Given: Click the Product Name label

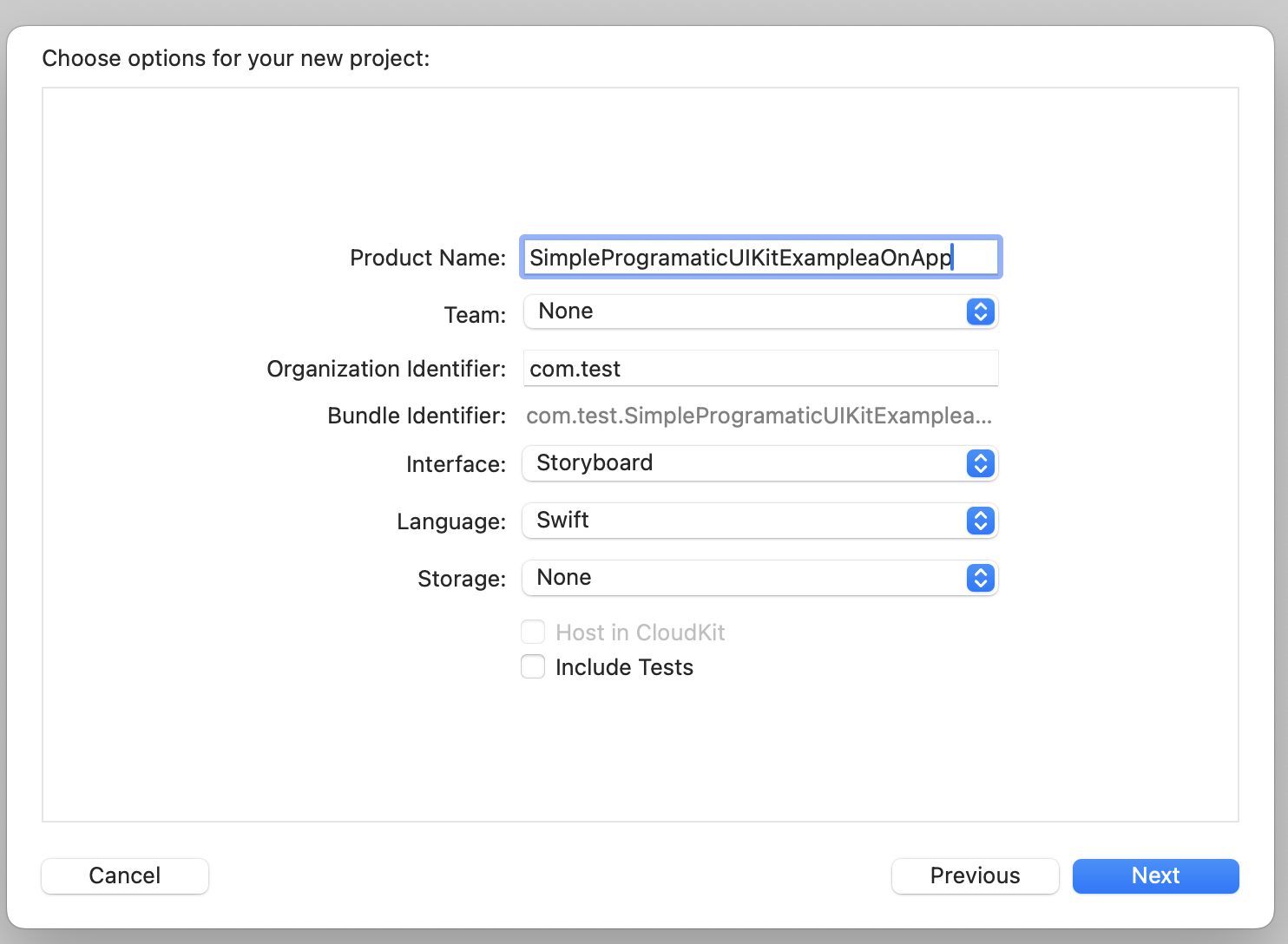Looking at the screenshot, I should (427, 258).
